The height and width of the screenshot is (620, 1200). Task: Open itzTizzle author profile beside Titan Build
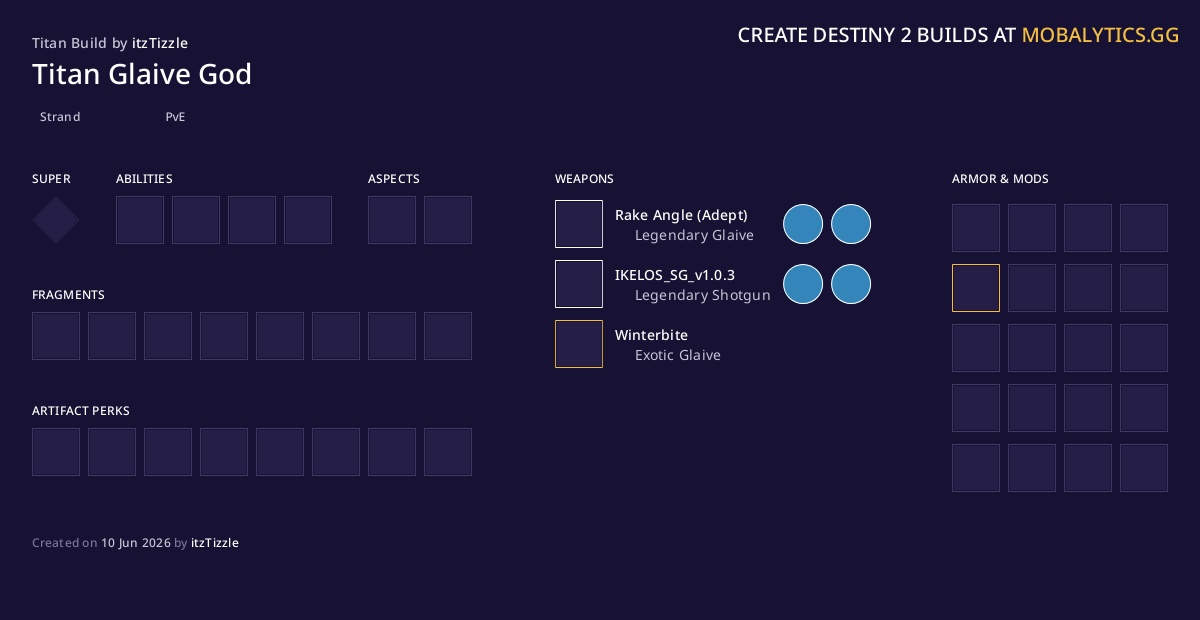(x=160, y=43)
